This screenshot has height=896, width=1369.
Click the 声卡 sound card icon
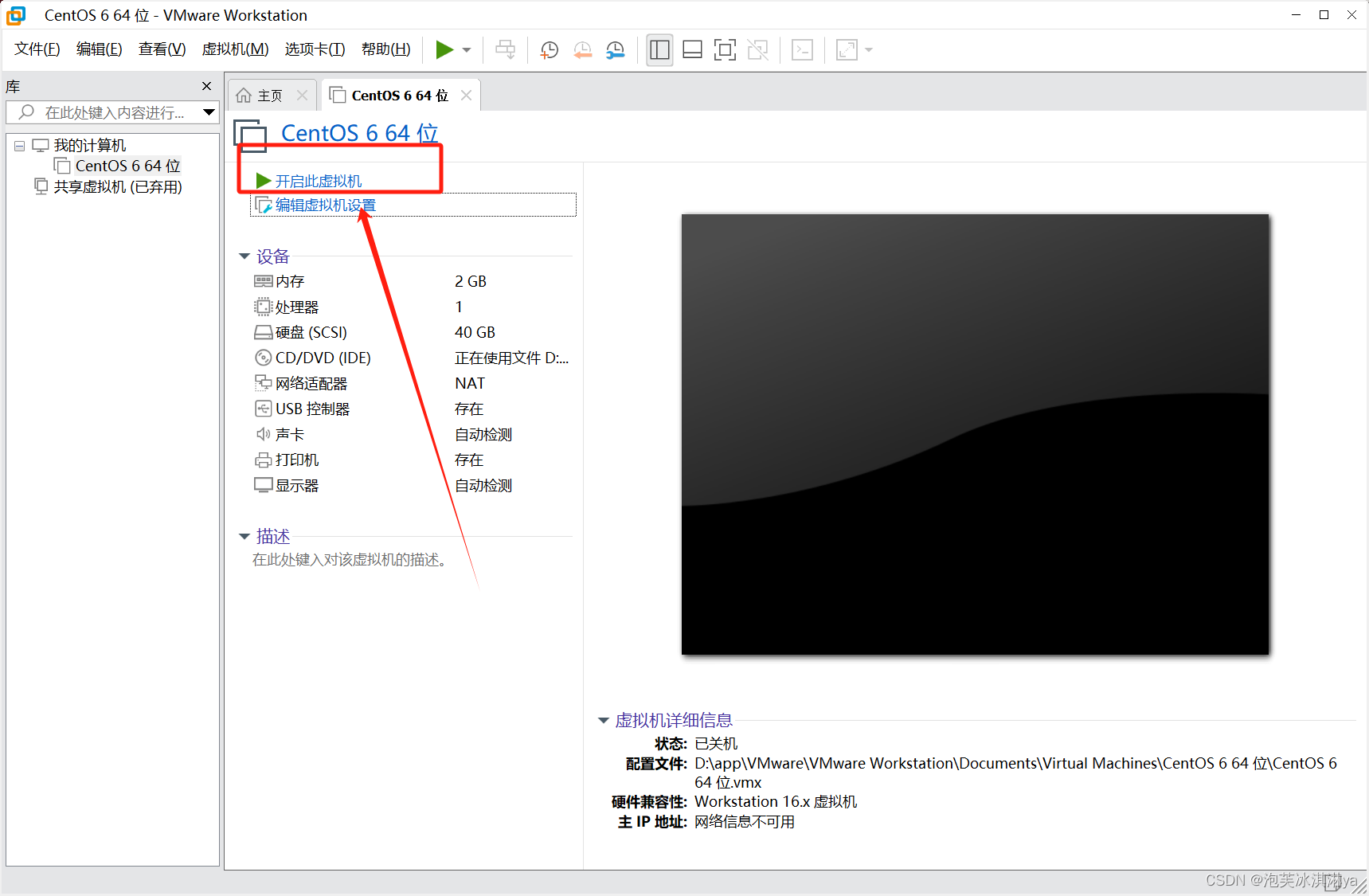point(264,434)
